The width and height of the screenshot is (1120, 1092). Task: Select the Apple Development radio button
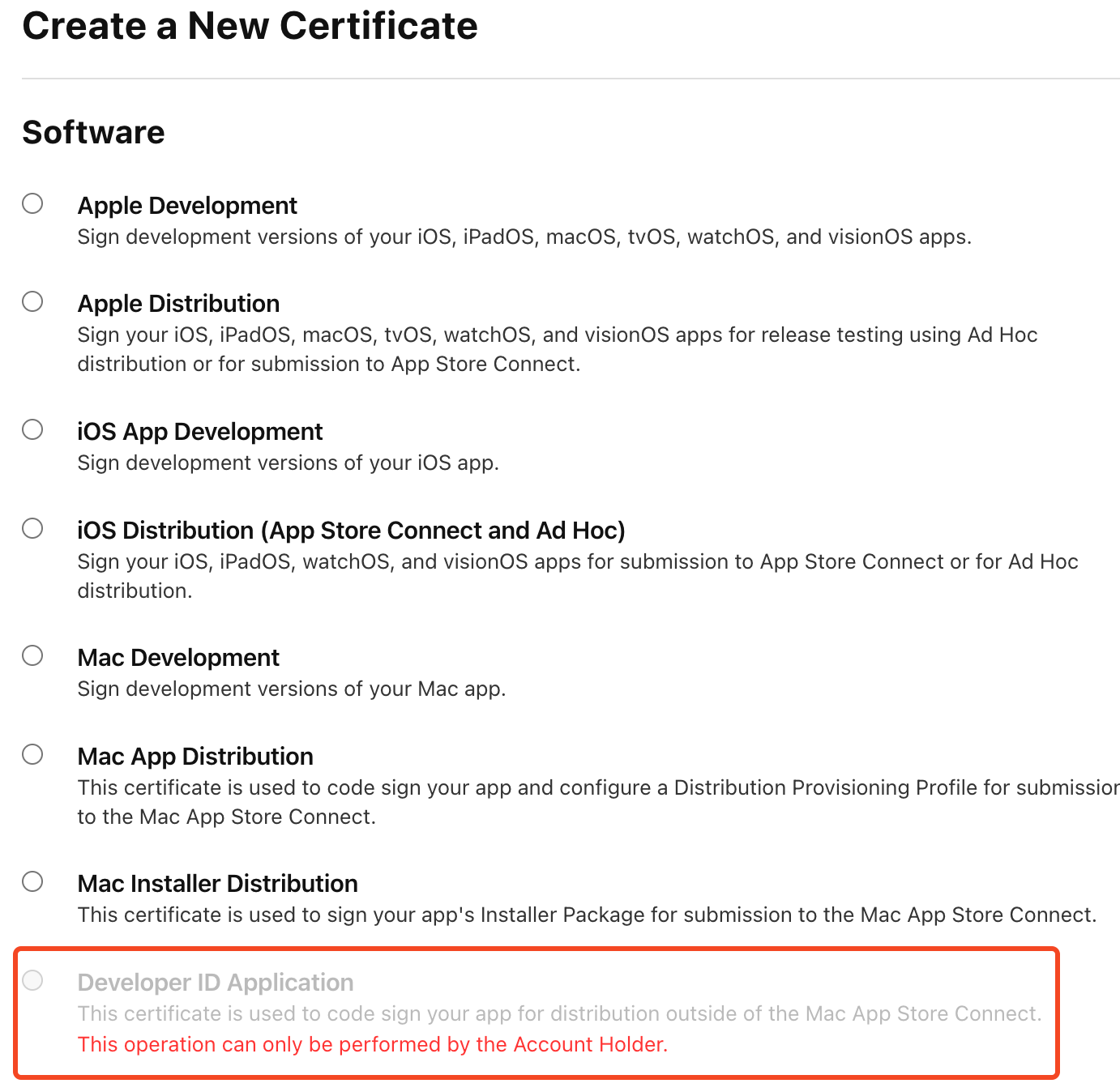point(32,203)
